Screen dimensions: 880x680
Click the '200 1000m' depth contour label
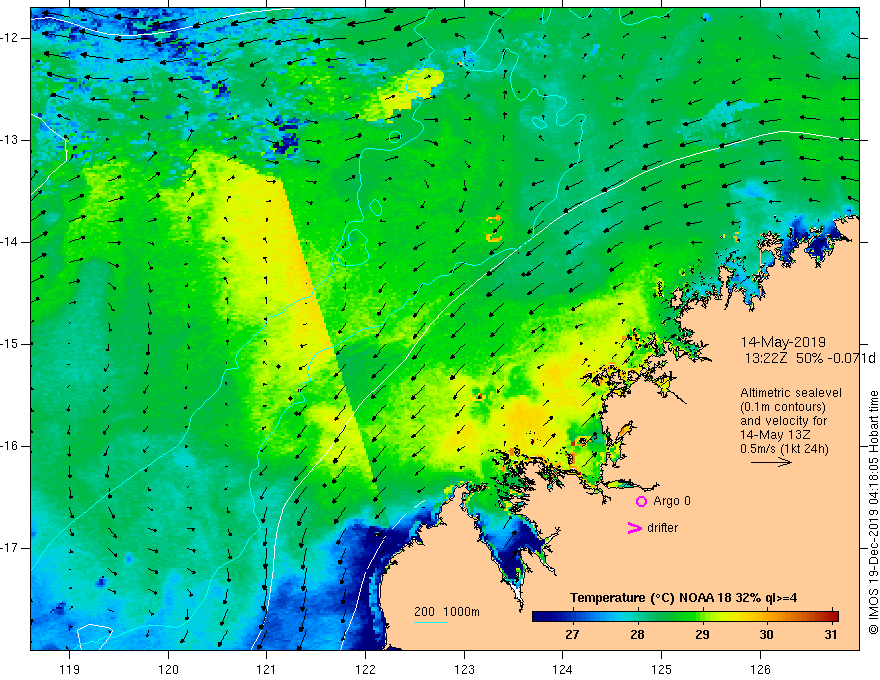pyautogui.click(x=447, y=612)
